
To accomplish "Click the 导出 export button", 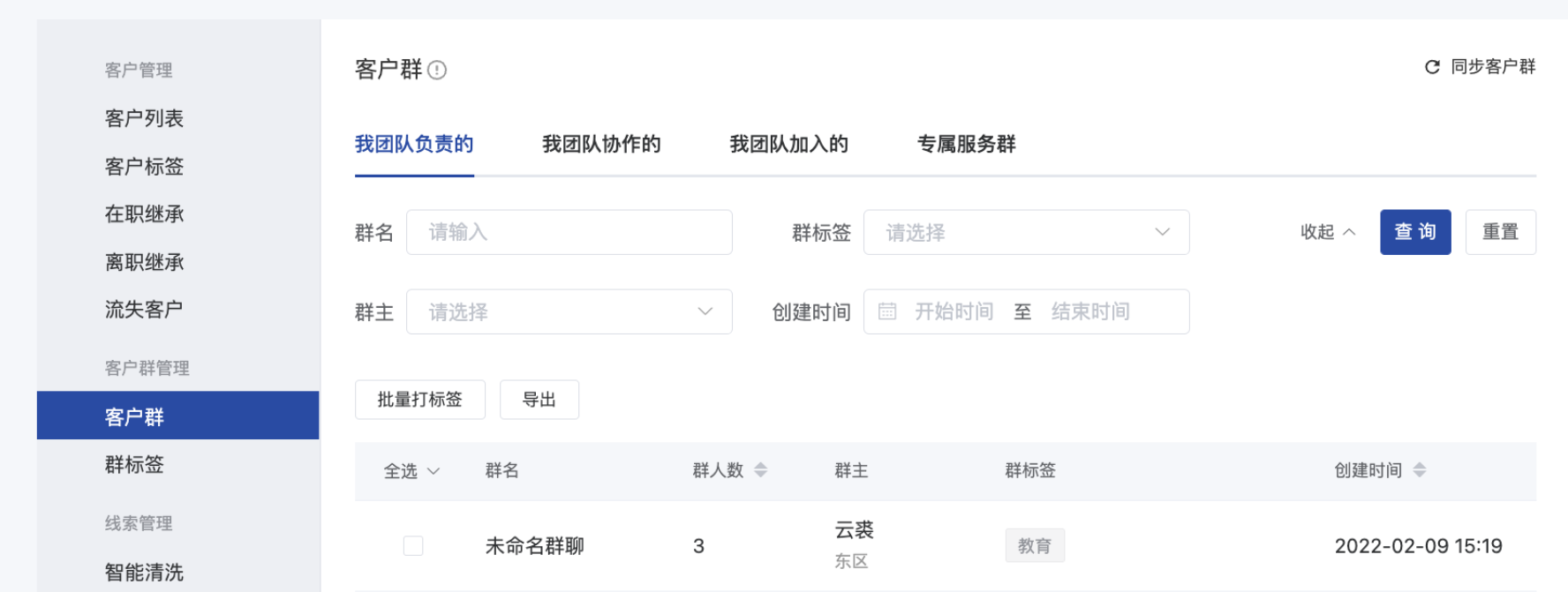I will pos(539,400).
